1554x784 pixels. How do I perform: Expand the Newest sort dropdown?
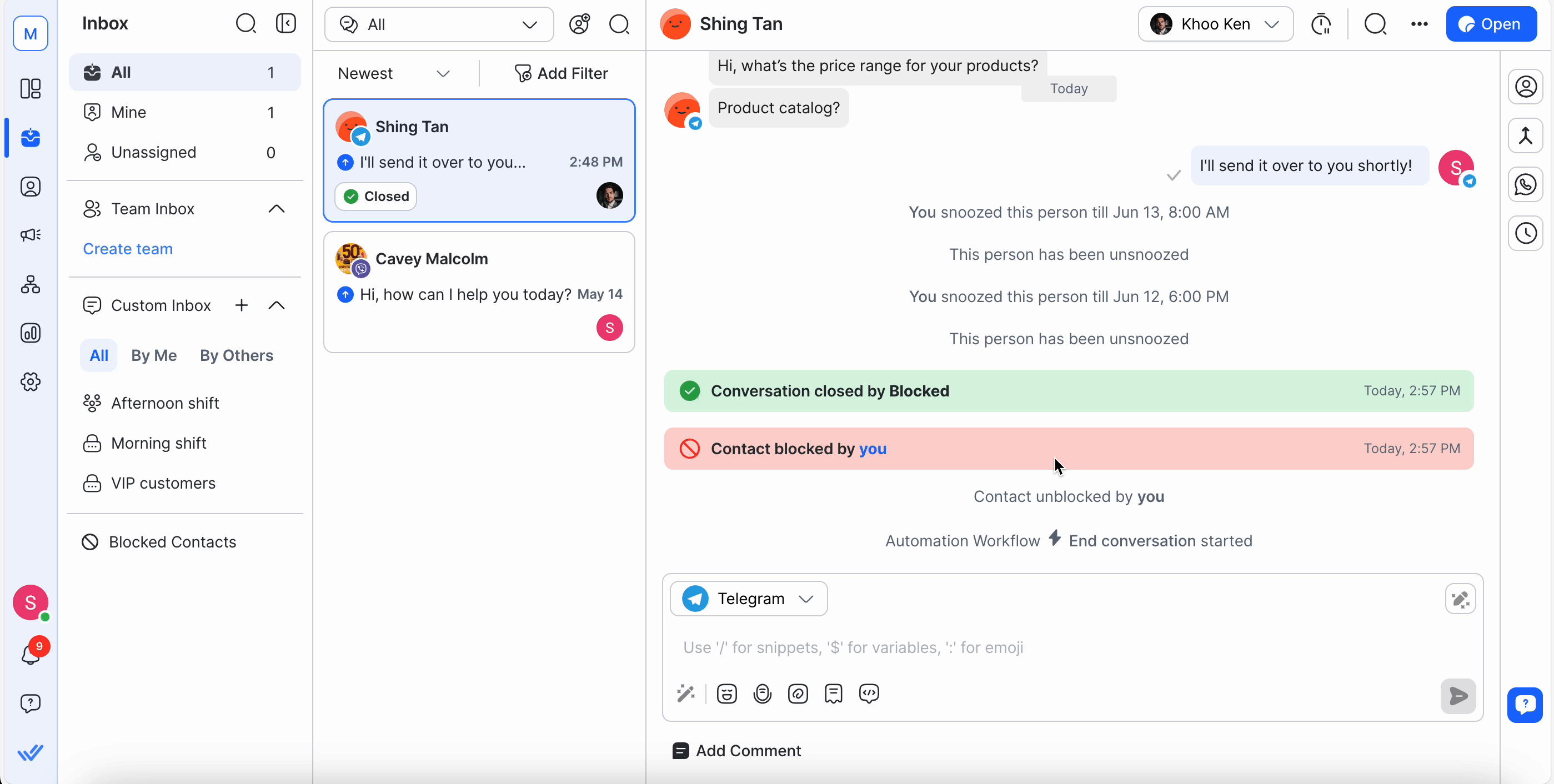392,73
